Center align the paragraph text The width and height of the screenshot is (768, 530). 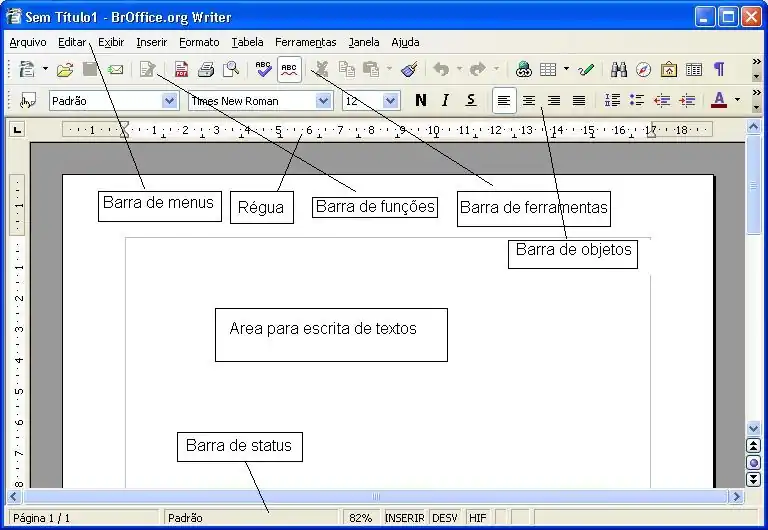529,100
